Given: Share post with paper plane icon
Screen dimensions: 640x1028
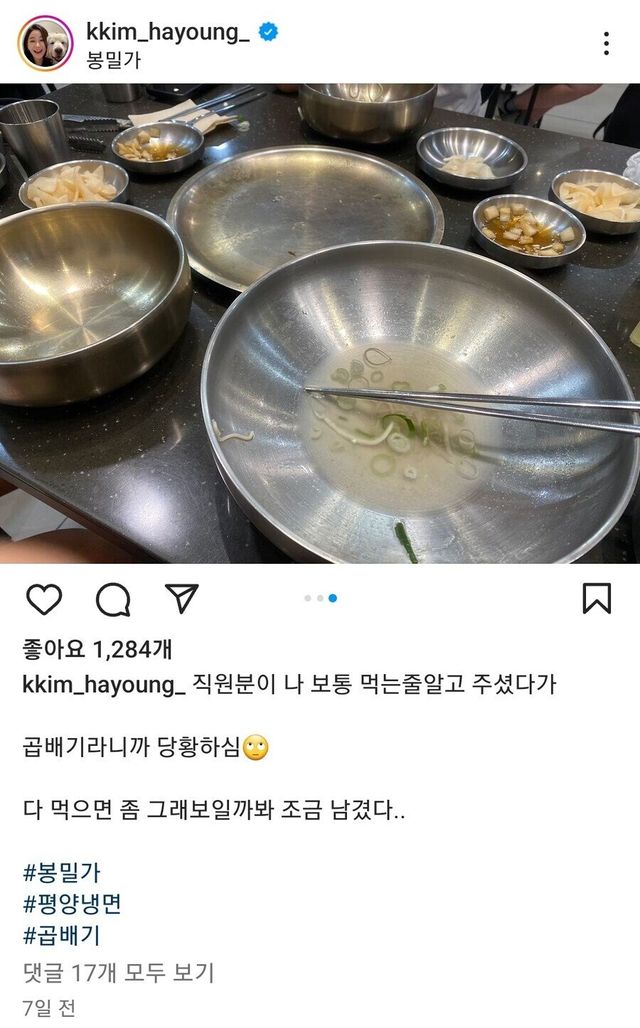Looking at the screenshot, I should point(182,598).
